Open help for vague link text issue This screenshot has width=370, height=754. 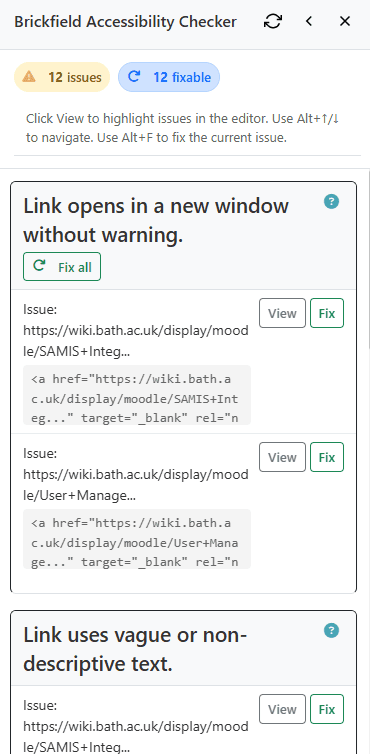(x=332, y=630)
